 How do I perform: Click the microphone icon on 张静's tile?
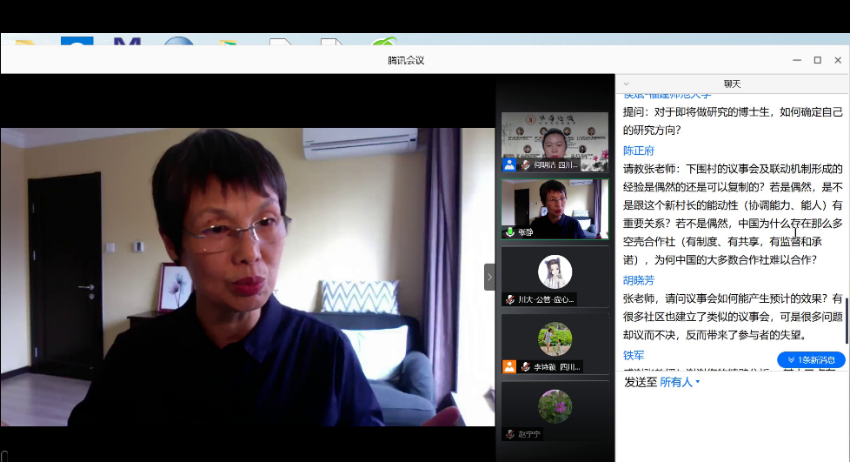click(510, 232)
